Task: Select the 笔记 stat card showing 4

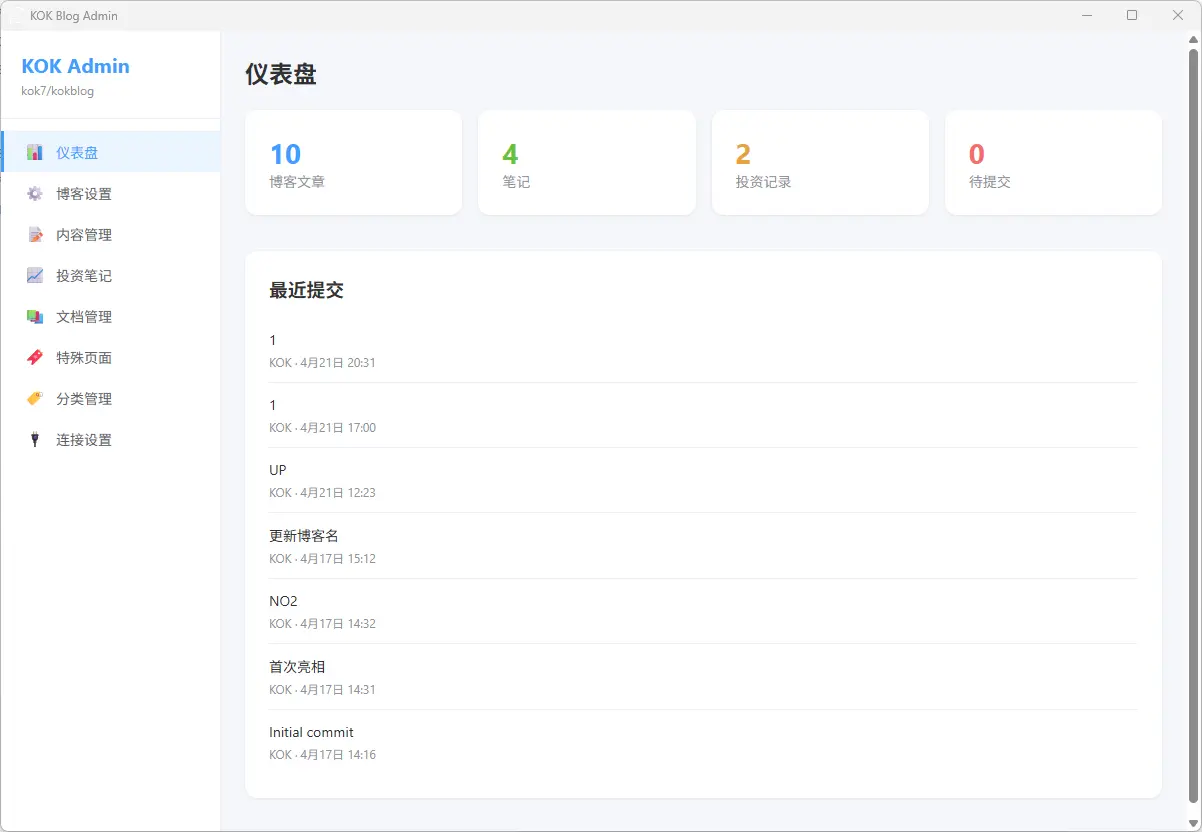Action: (x=586, y=163)
